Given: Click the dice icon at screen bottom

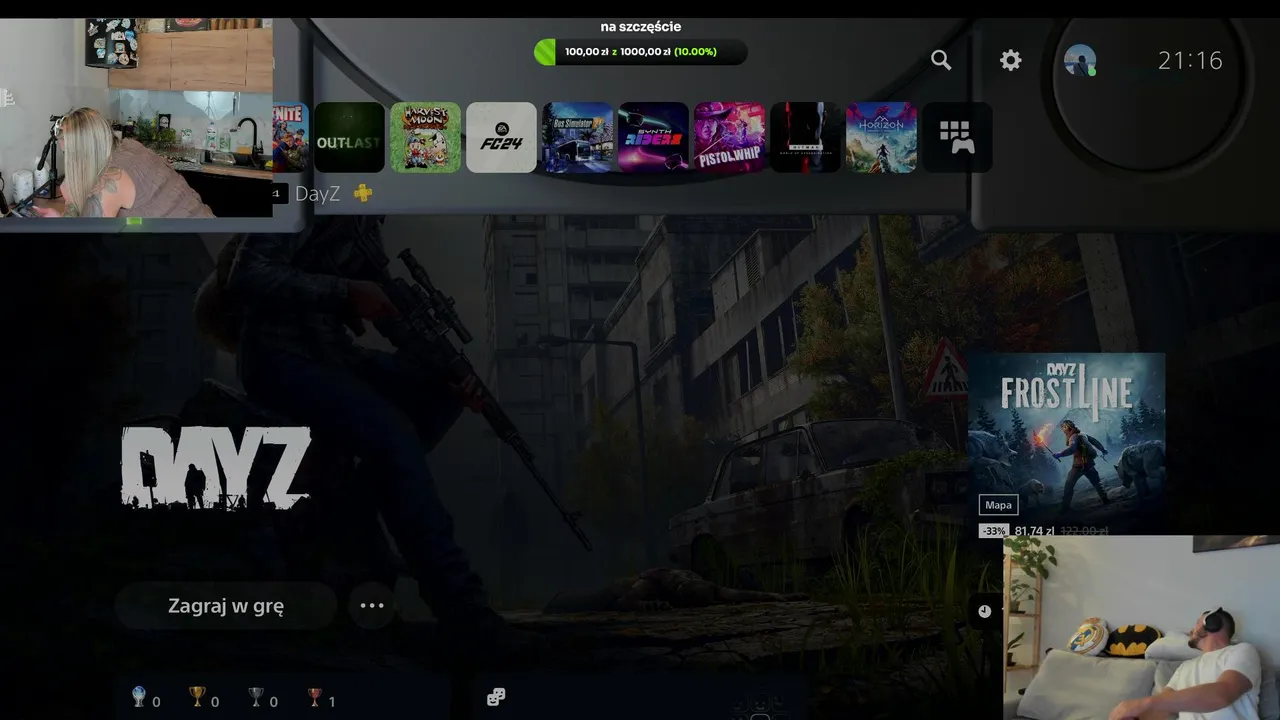Looking at the screenshot, I should (x=496, y=697).
